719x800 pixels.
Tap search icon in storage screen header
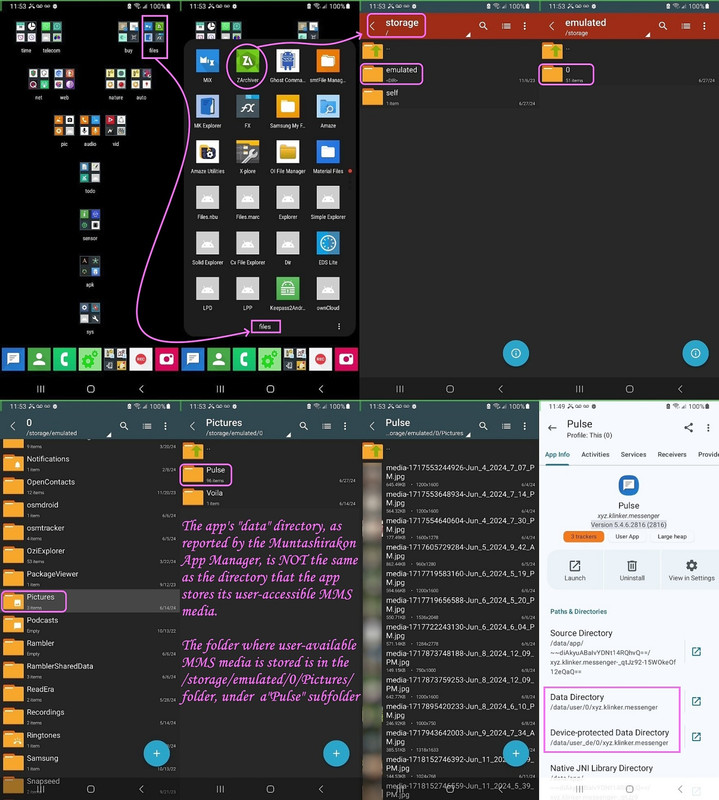tap(483, 26)
